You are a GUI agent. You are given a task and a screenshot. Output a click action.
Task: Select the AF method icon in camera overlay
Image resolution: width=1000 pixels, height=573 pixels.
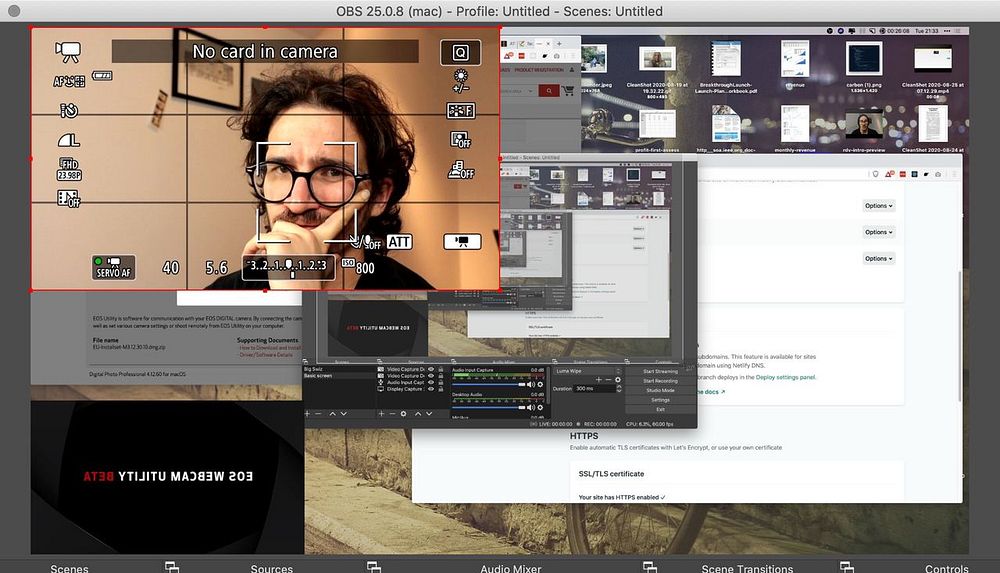click(69, 81)
